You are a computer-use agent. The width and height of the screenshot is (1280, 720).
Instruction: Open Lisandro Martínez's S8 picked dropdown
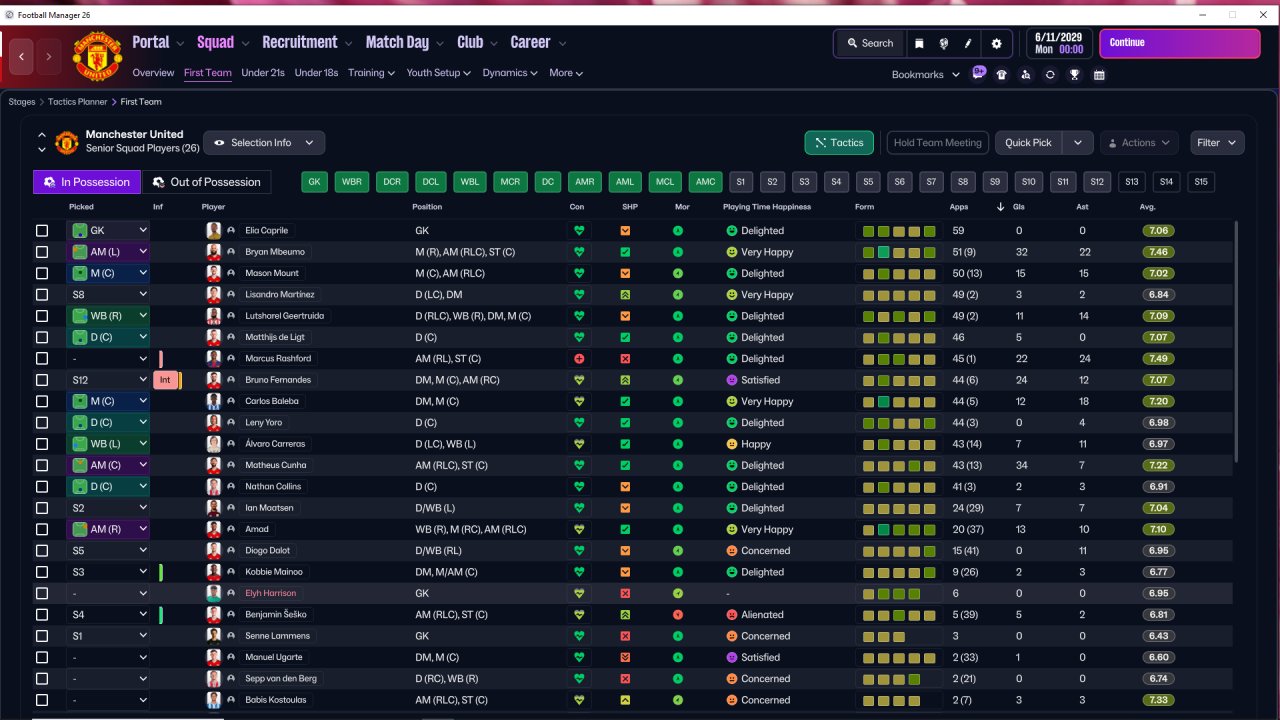click(x=108, y=295)
